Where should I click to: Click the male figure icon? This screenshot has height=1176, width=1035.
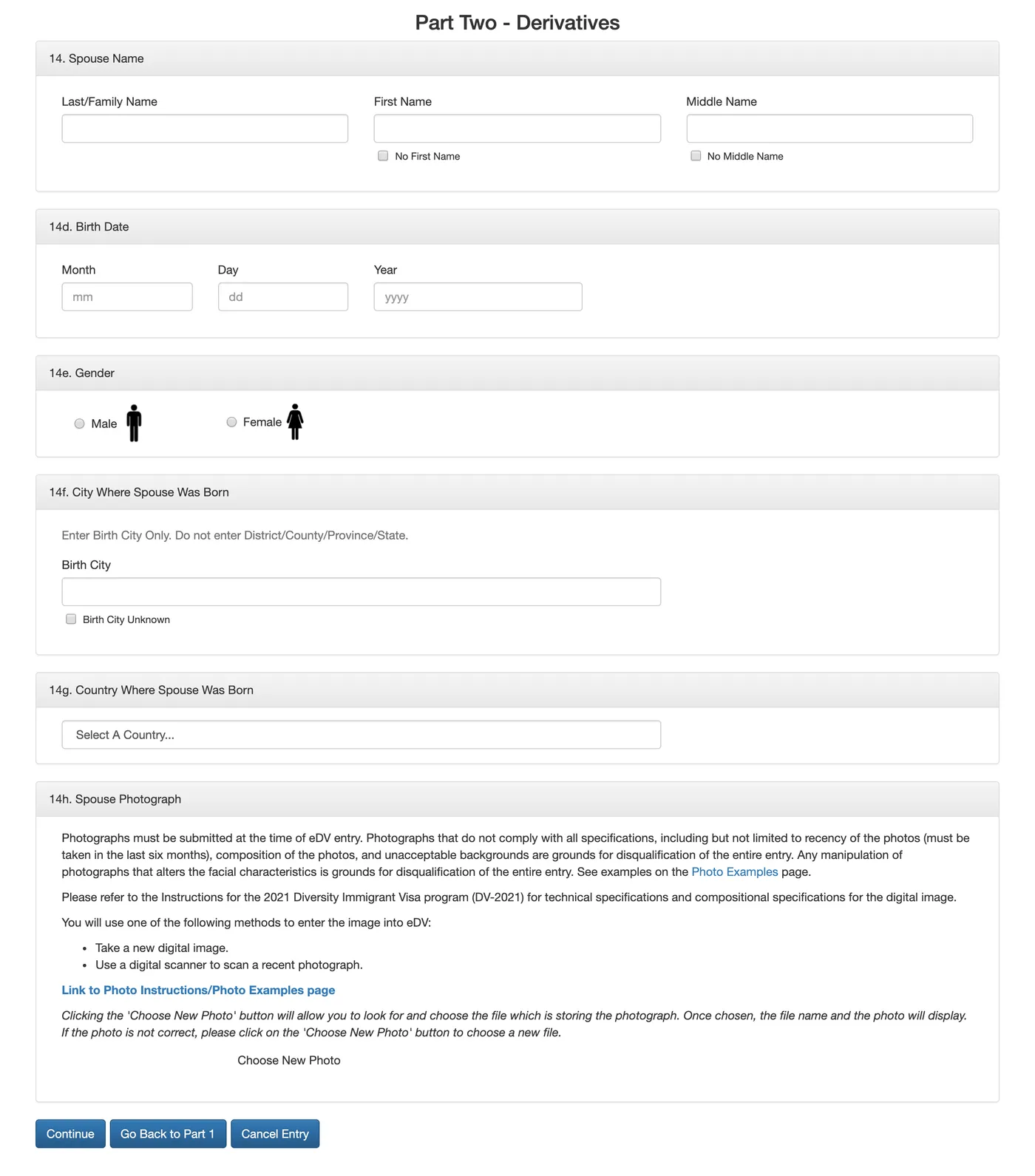[134, 423]
